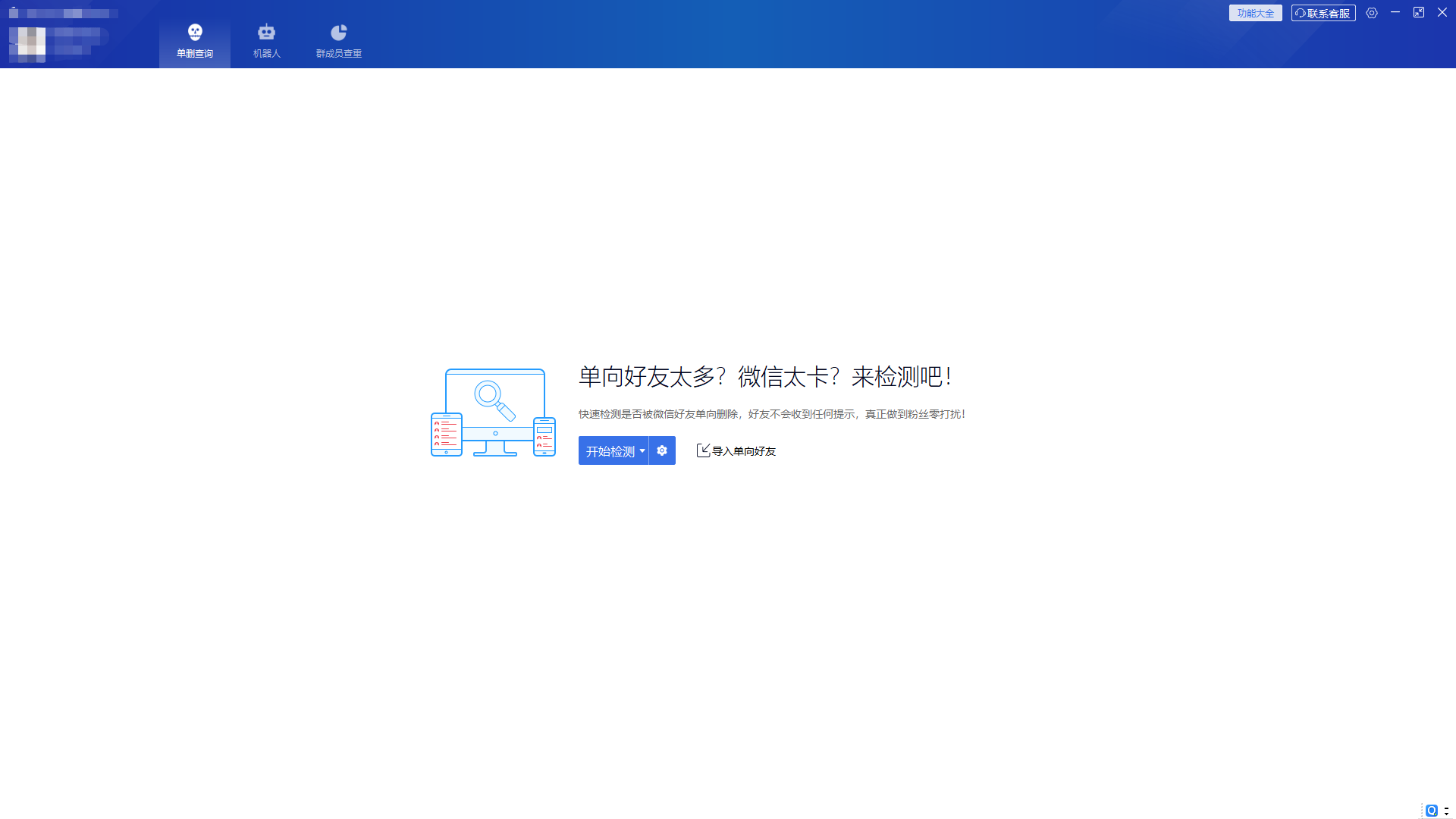Close the application window
The height and width of the screenshot is (819, 1456).
click(x=1442, y=13)
